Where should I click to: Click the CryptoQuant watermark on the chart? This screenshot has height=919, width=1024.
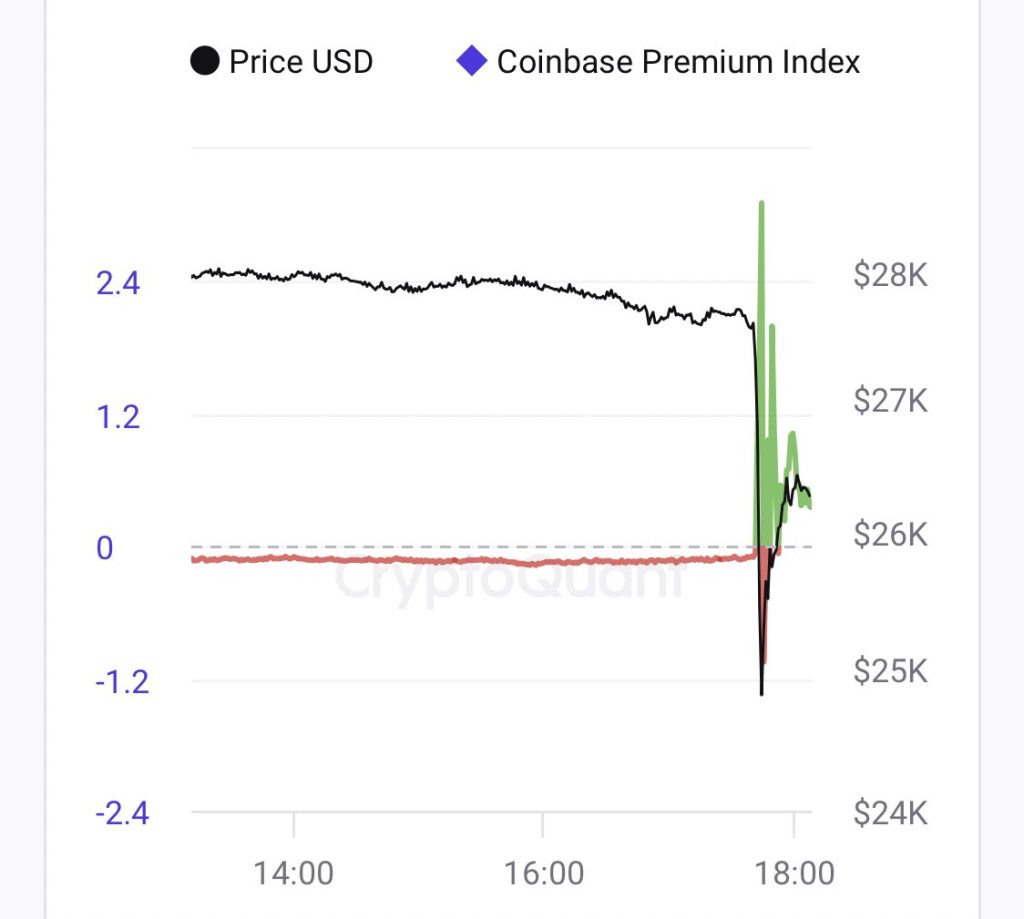click(x=508, y=578)
